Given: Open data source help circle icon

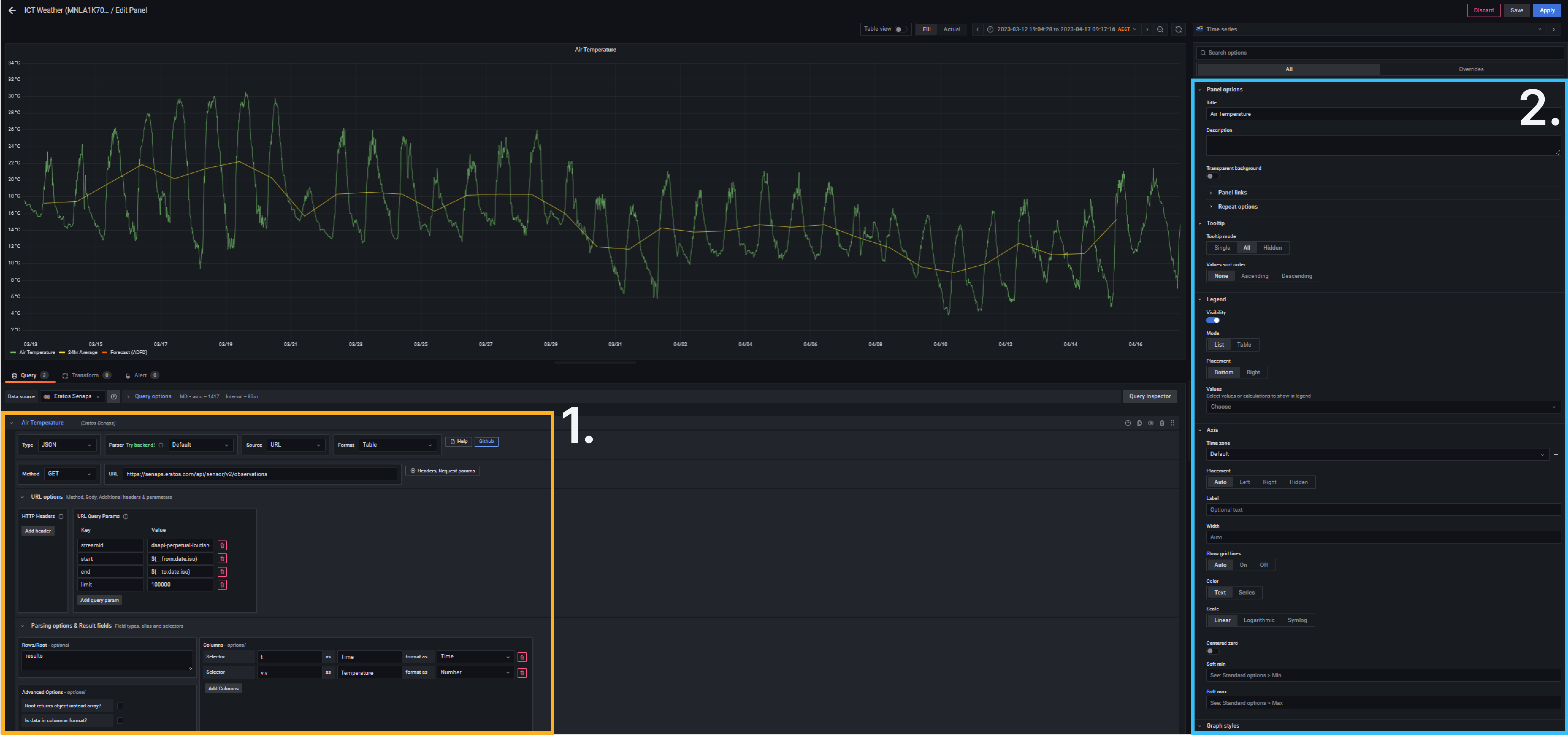Looking at the screenshot, I should pyautogui.click(x=114, y=396).
